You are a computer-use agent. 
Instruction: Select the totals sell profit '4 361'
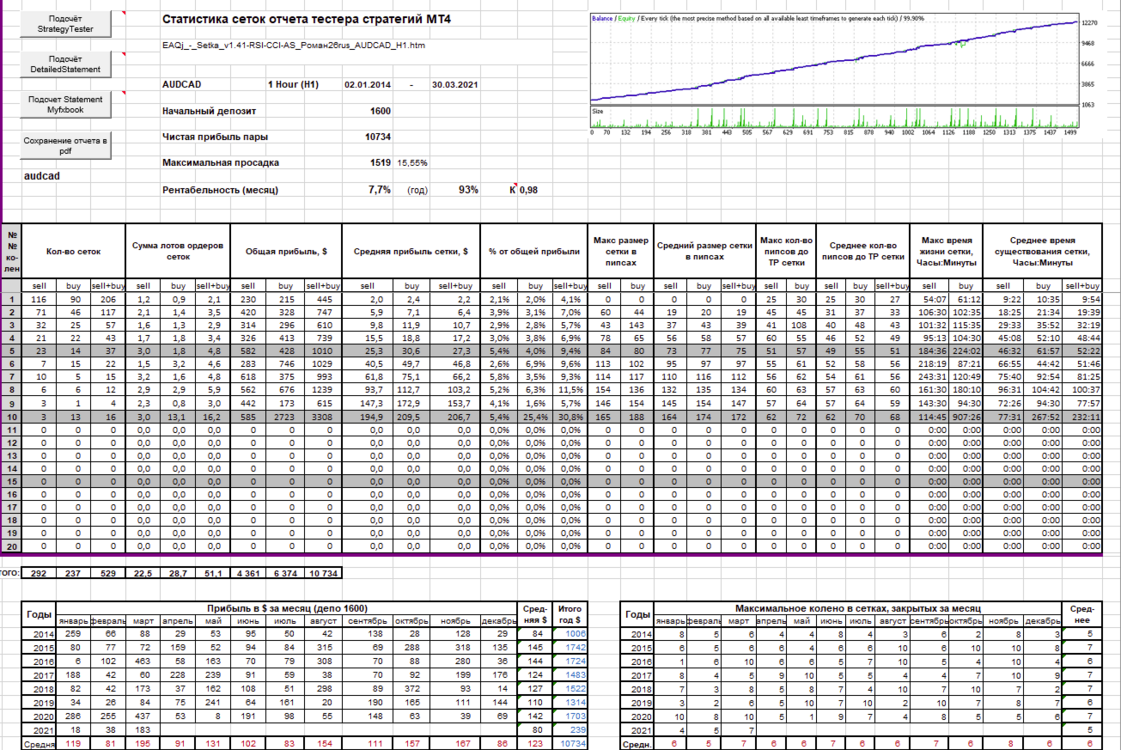[x=249, y=573]
